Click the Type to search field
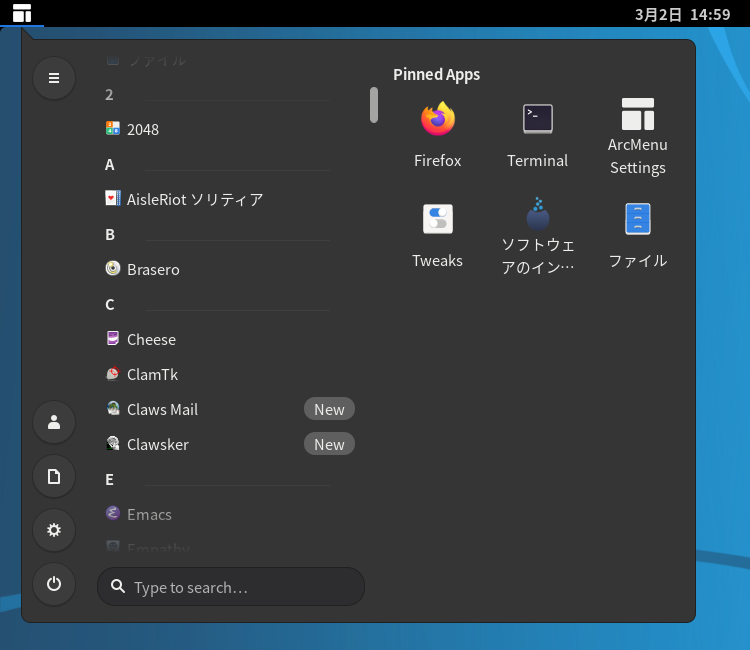The width and height of the screenshot is (750, 650). (231, 586)
